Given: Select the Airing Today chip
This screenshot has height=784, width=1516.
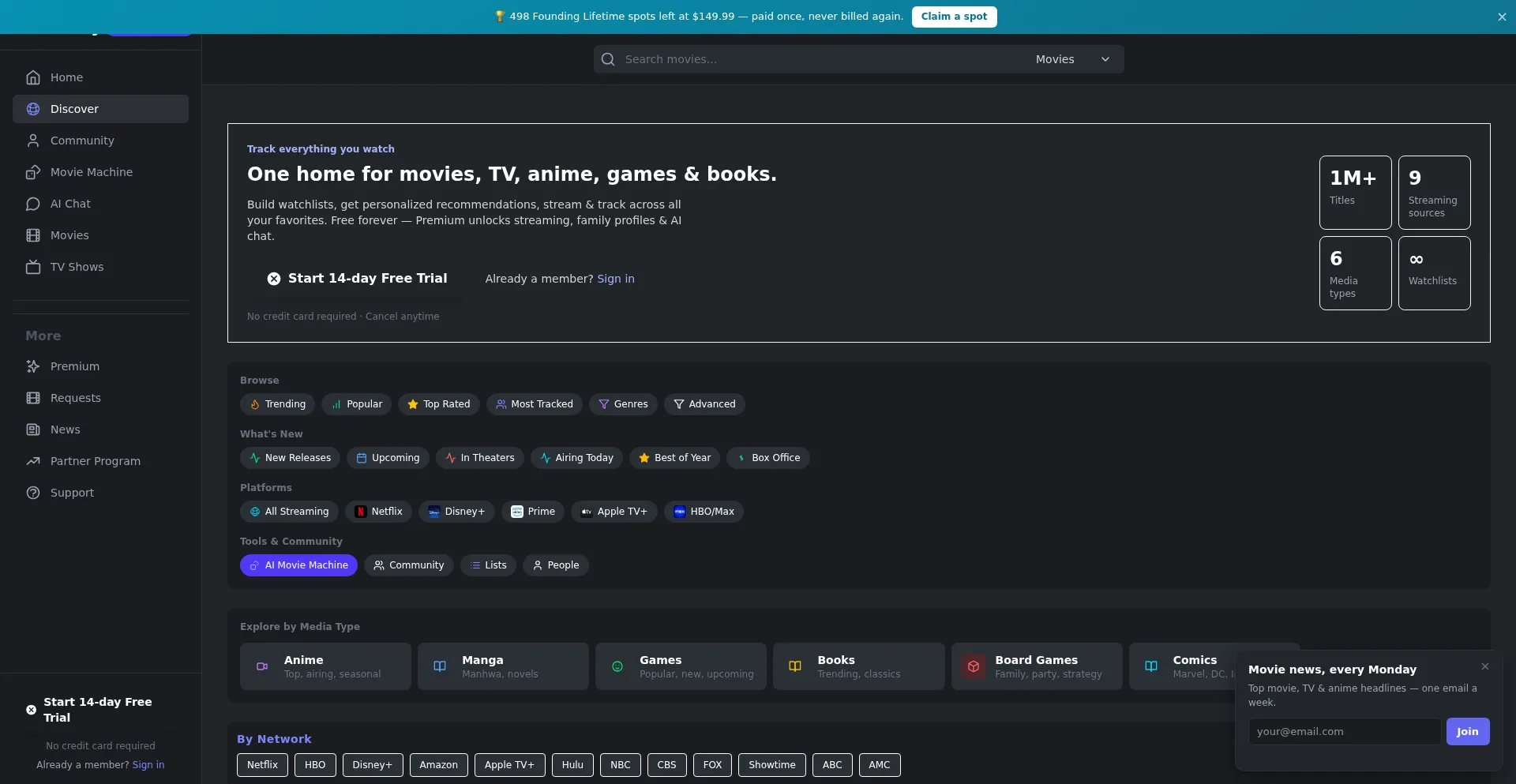Looking at the screenshot, I should (576, 458).
